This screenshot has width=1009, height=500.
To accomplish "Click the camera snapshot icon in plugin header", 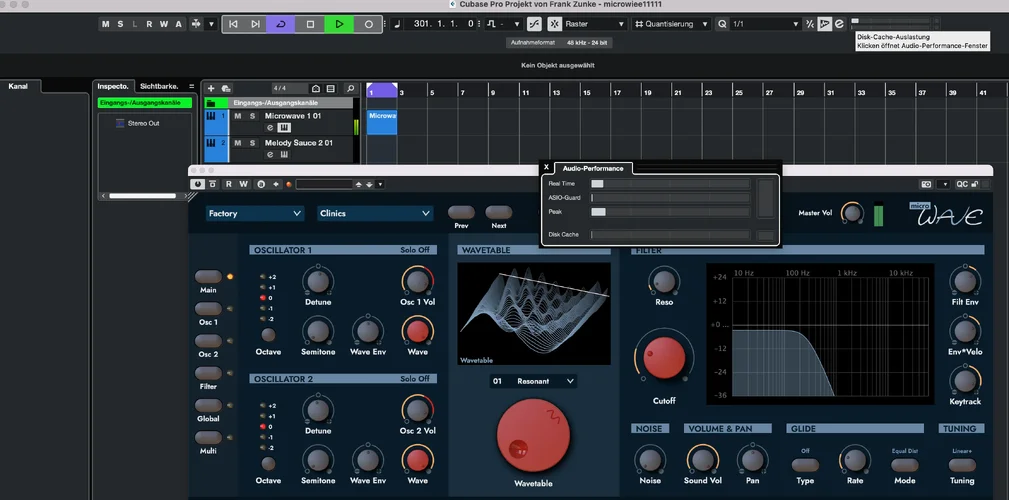I will click(x=926, y=184).
